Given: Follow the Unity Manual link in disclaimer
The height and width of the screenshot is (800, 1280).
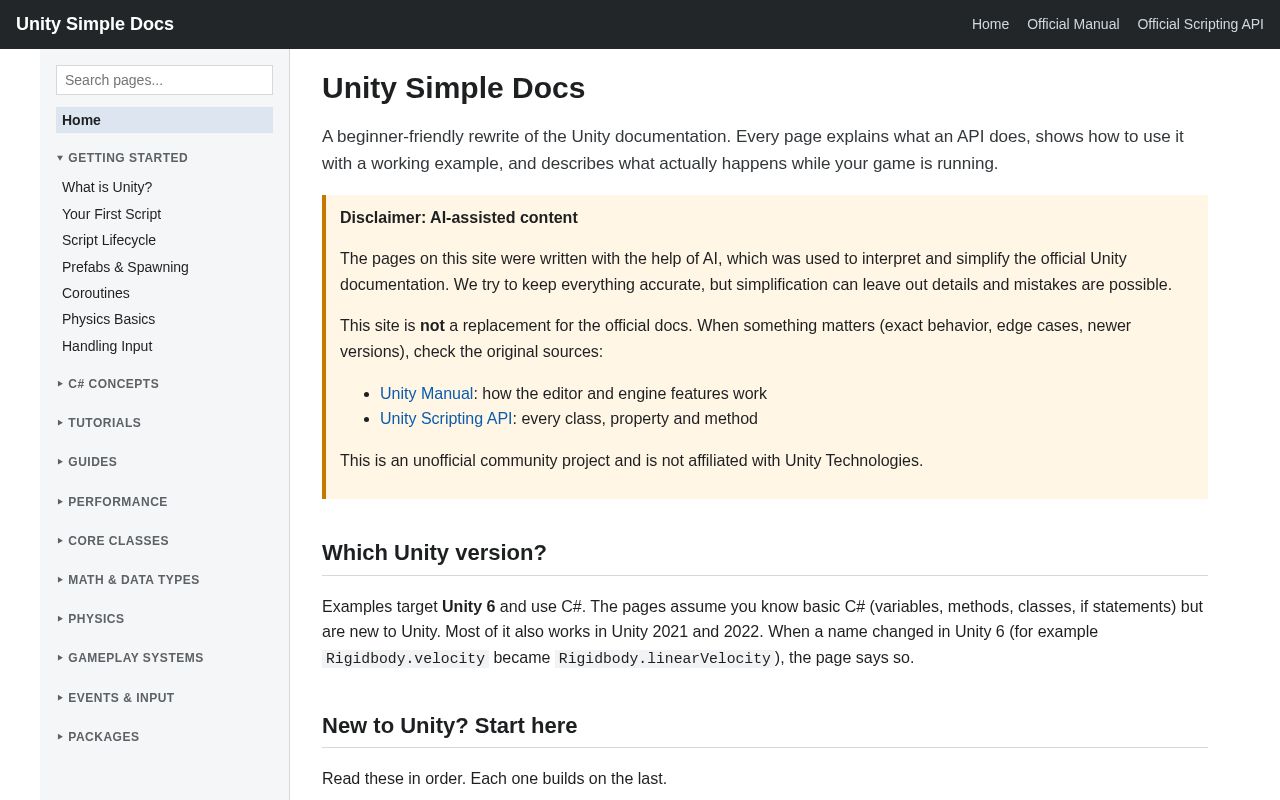Looking at the screenshot, I should (426, 394).
